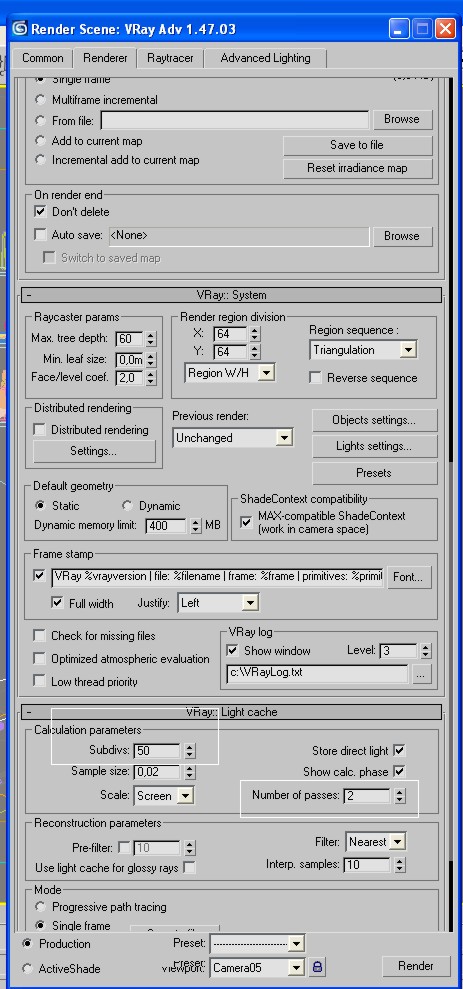Click the VRayLog.txt path field
The height and width of the screenshot is (989, 463).
pyautogui.click(x=317, y=673)
